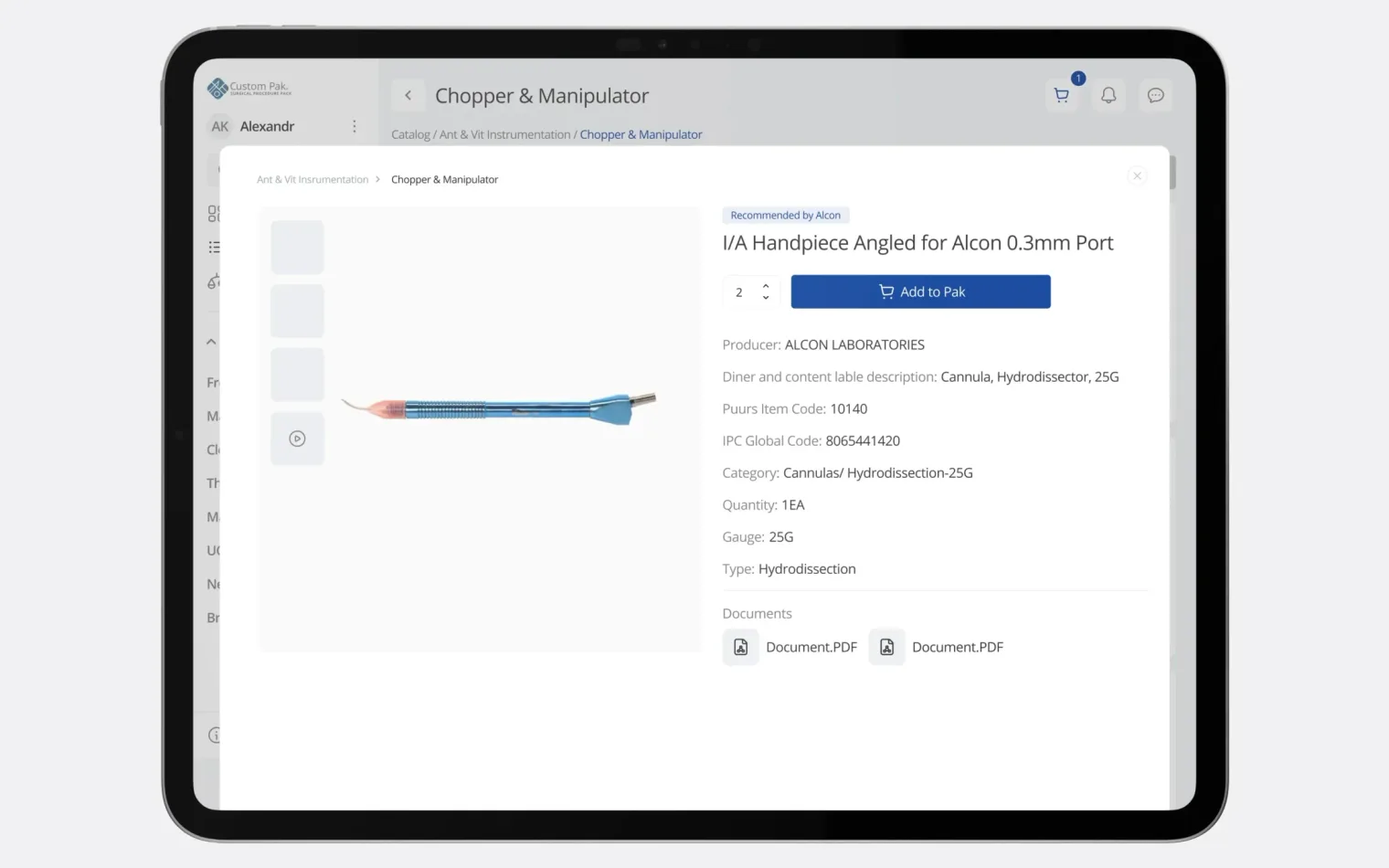Click the Gauge 25G value
This screenshot has height=868, width=1389.
[x=781, y=536]
